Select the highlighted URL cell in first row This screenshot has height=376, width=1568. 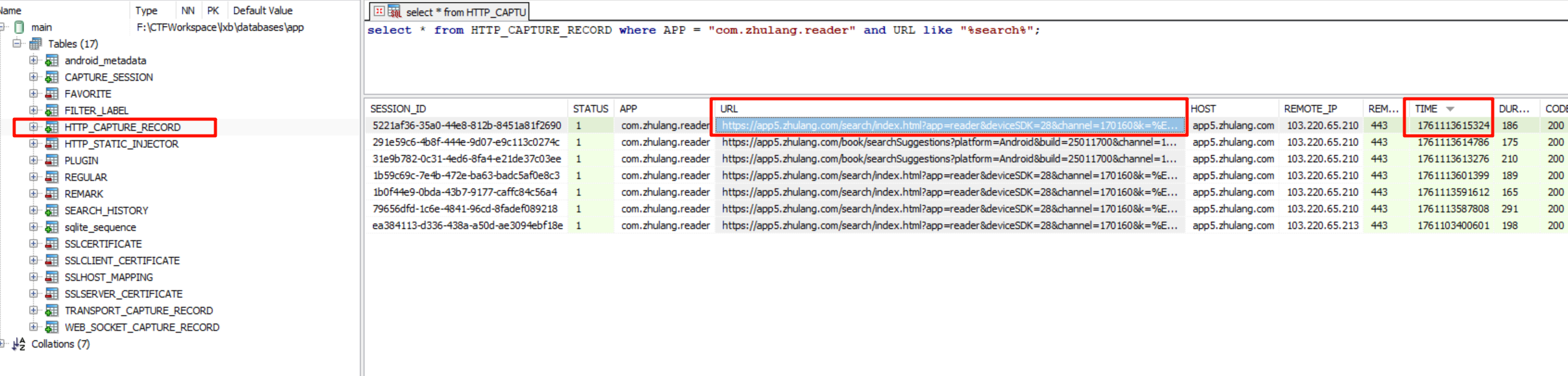[949, 125]
